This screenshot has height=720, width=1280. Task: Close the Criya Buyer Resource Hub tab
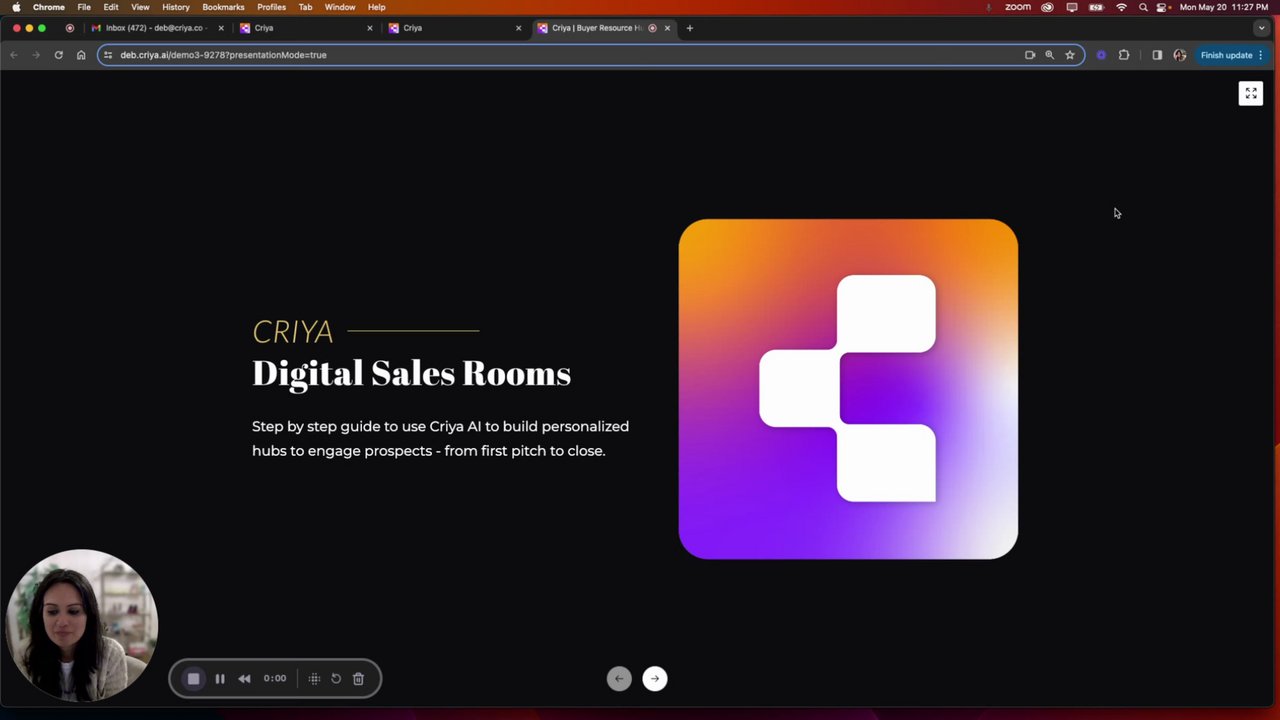(x=667, y=28)
